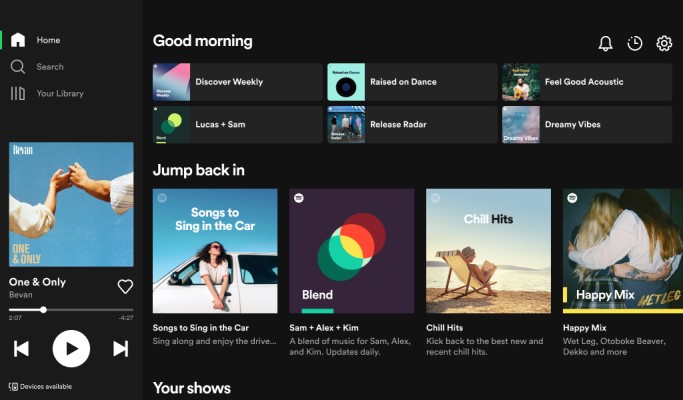
Task: Open notifications via the bell icon
Action: tap(605, 43)
